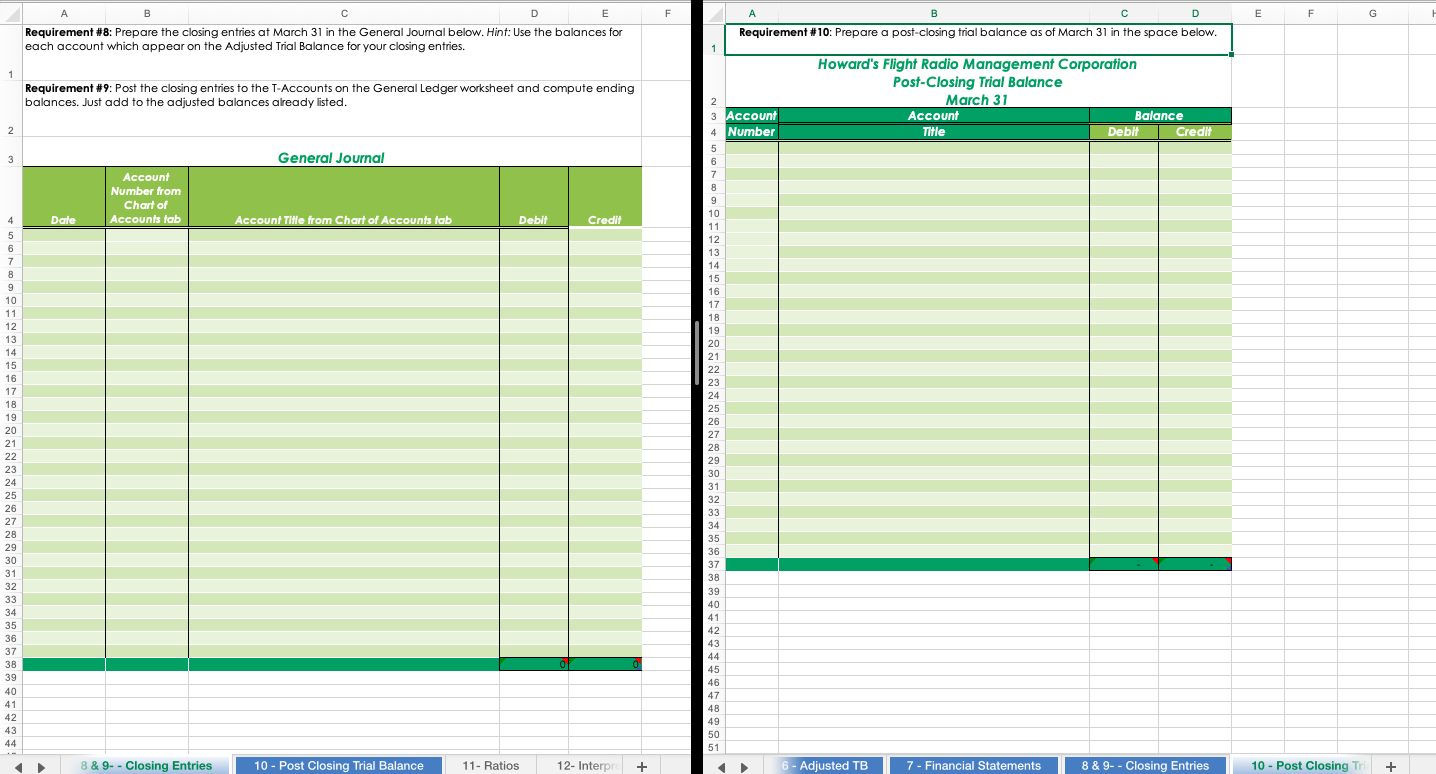The image size is (1436, 774).
Task: Select column A header in left window
Action: 64,13
